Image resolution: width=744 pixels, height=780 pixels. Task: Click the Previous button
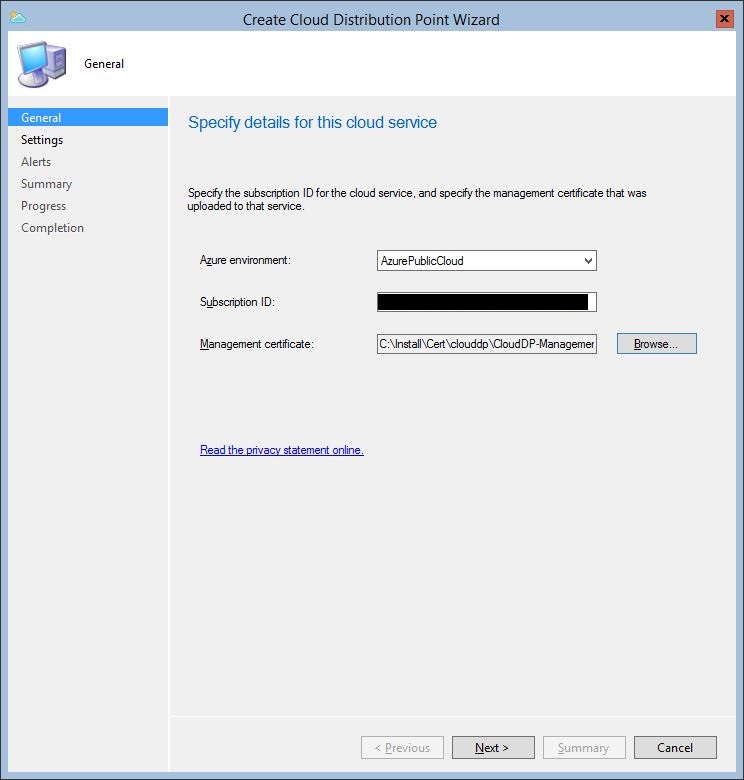[x=402, y=748]
